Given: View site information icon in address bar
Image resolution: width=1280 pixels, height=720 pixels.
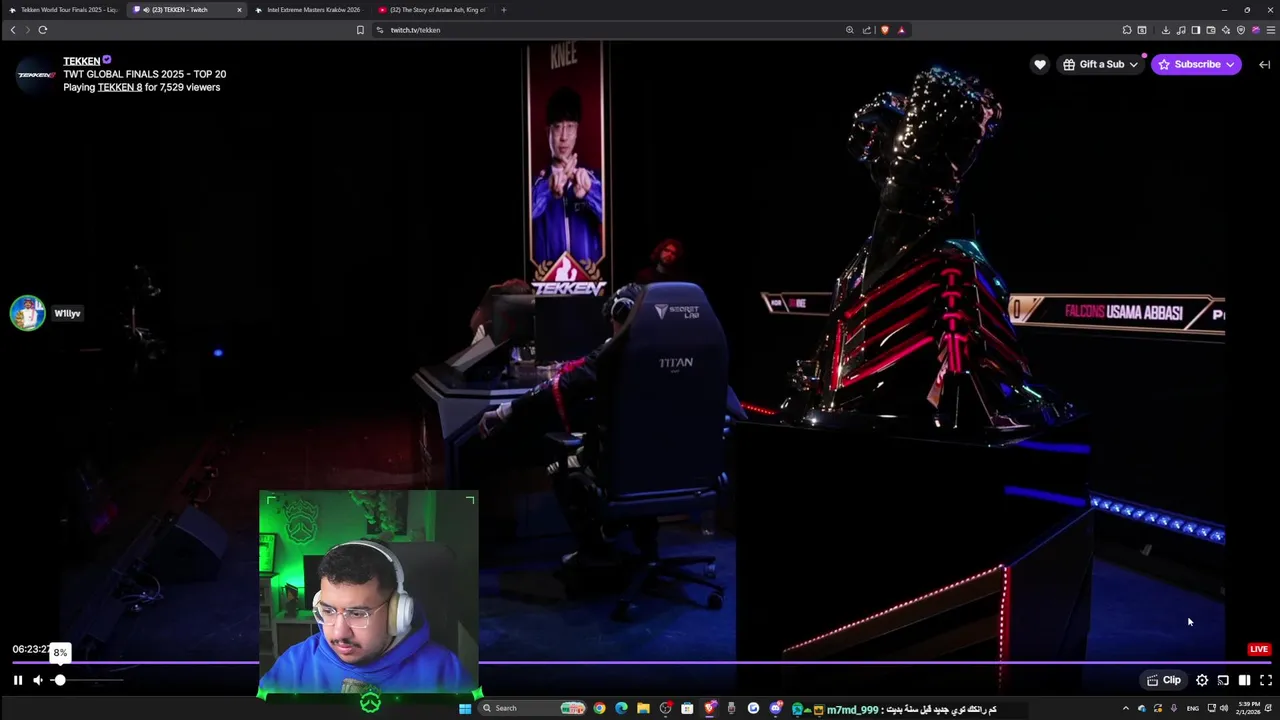Looking at the screenshot, I should coord(380,30).
